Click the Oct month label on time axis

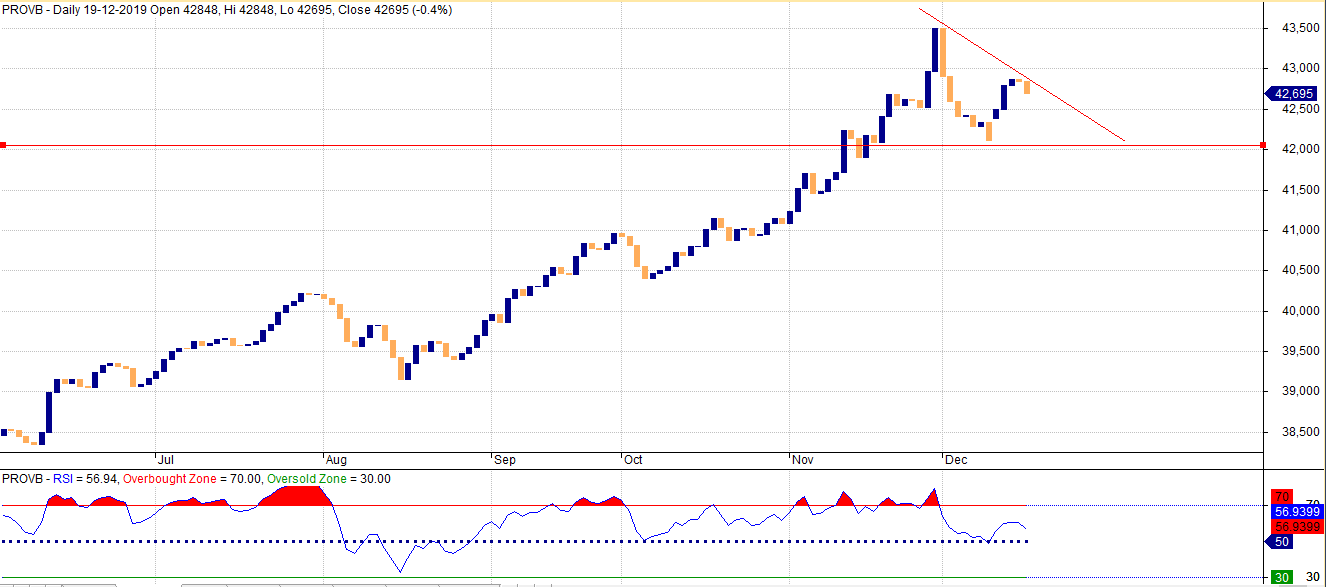[633, 460]
